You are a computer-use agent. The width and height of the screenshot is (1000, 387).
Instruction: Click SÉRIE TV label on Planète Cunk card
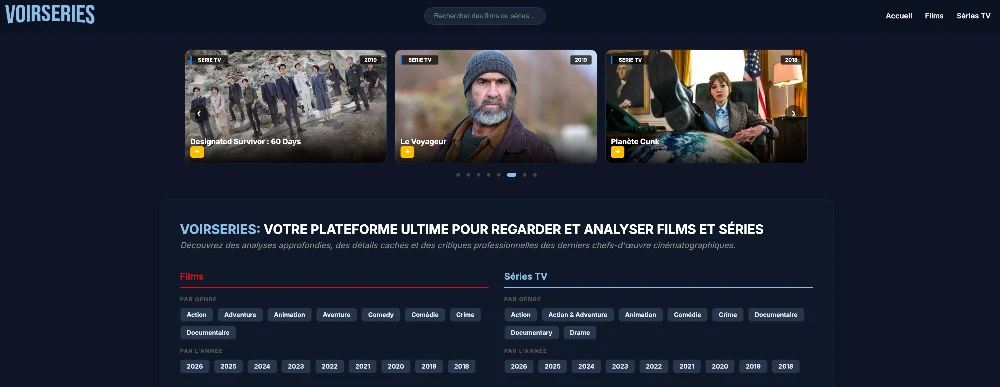629,60
